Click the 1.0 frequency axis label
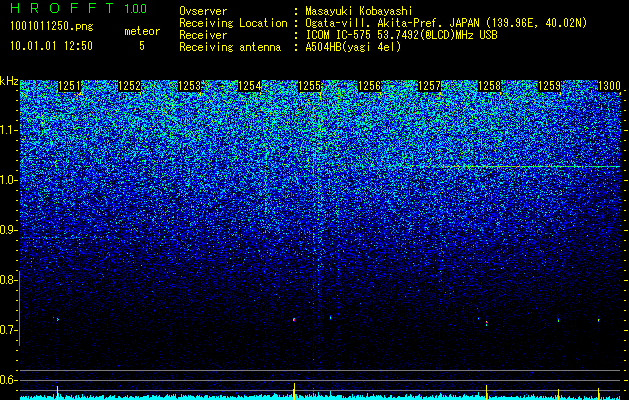Screen dimensions: 629x400 (8, 180)
